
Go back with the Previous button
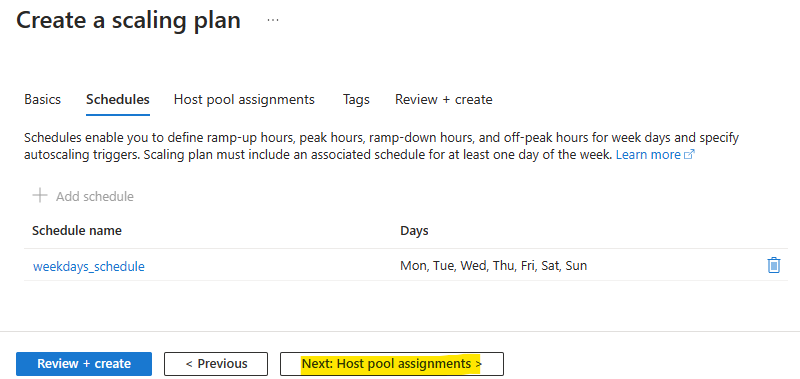216,364
